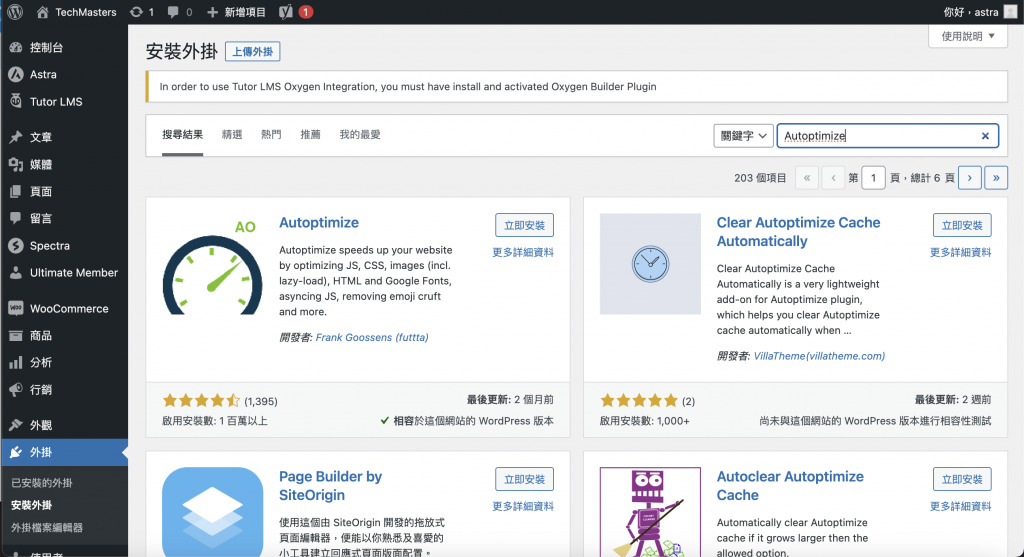
Task: Click the 留言 comment icon in sidebar
Action: point(16,218)
